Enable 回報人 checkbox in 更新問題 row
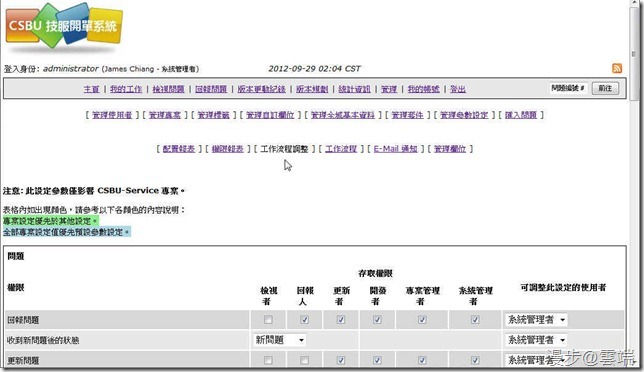The height and width of the screenshot is (372, 644). point(304,360)
